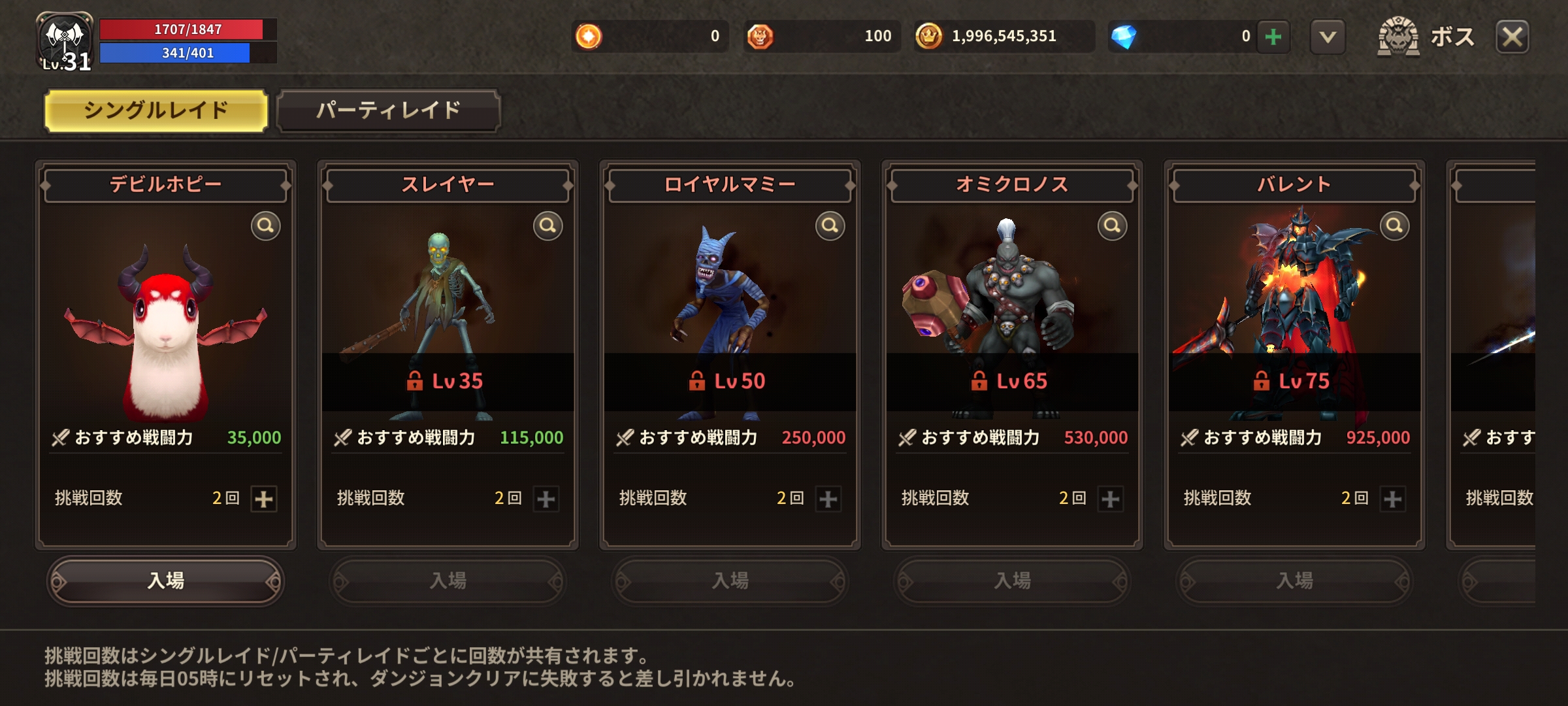Tap the gold crown coin icon

[928, 37]
